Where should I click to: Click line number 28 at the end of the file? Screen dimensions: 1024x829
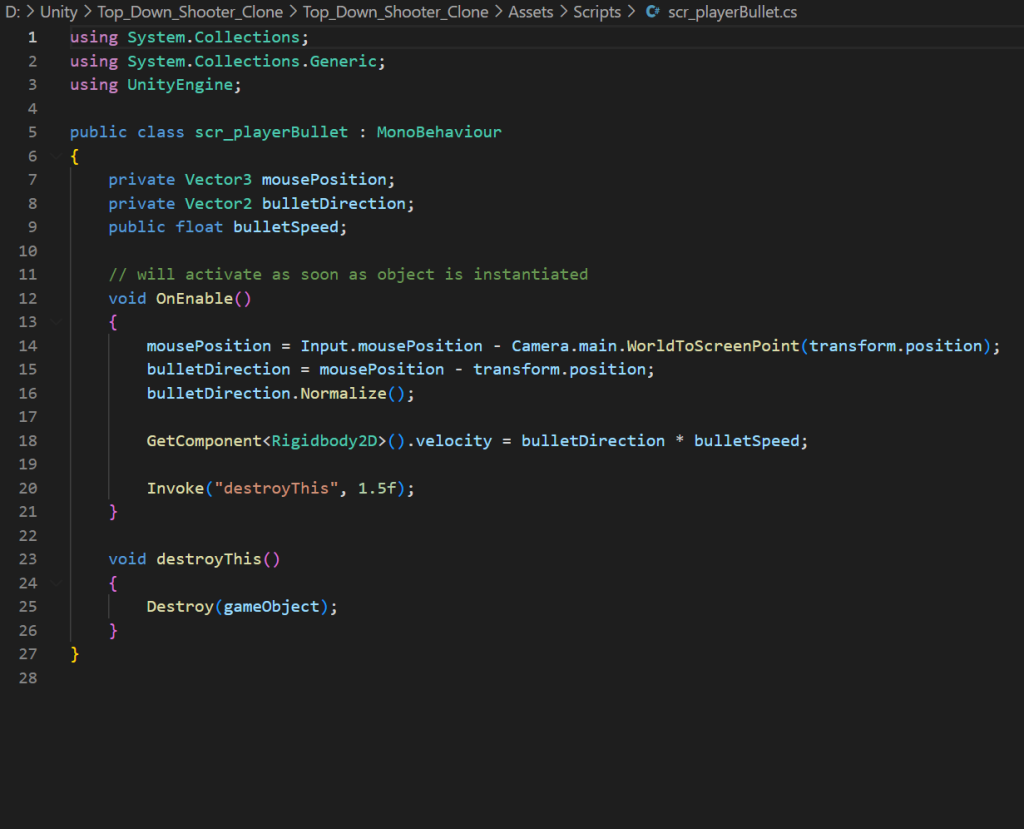(x=28, y=678)
